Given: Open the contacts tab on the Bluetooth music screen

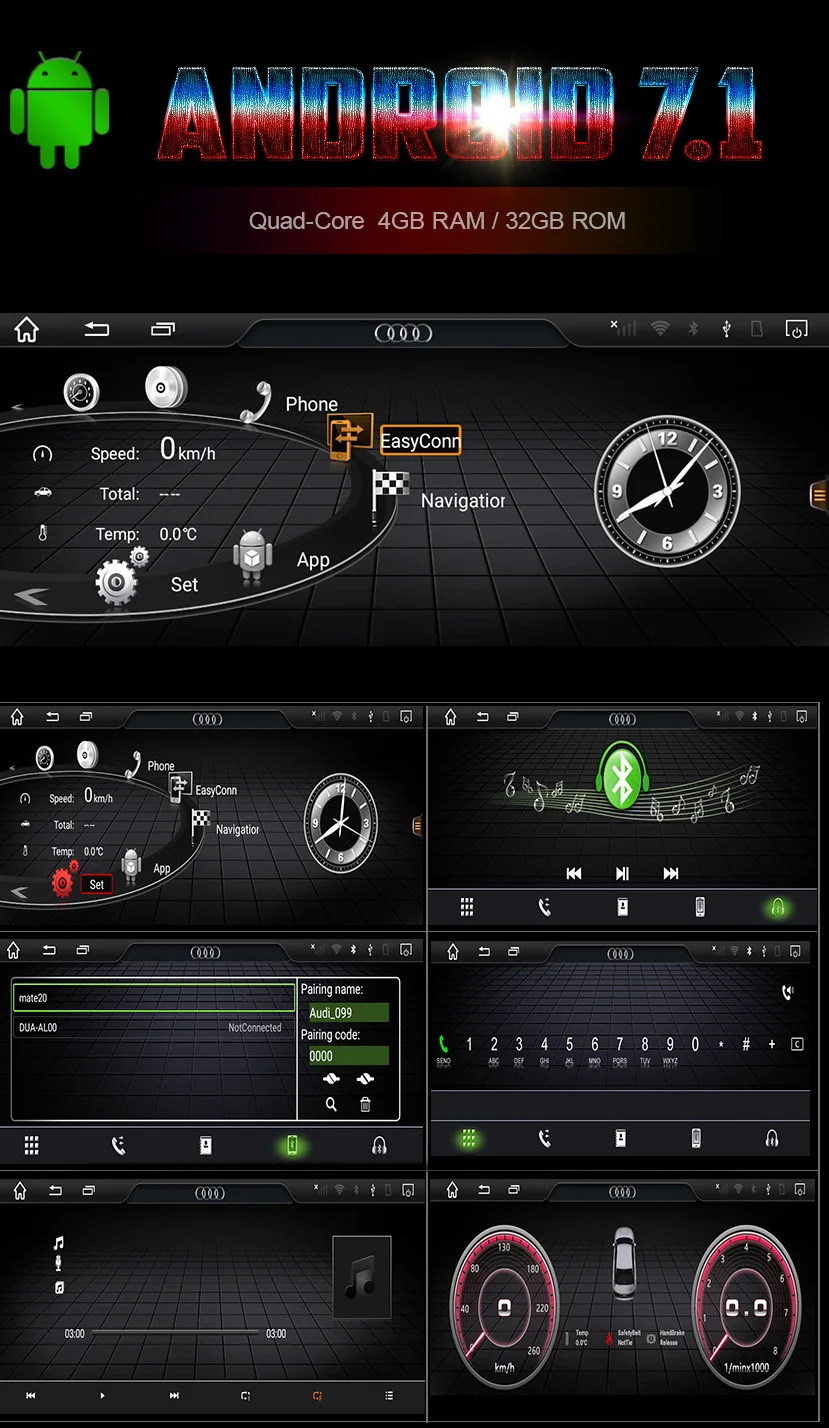Looking at the screenshot, I should [622, 907].
